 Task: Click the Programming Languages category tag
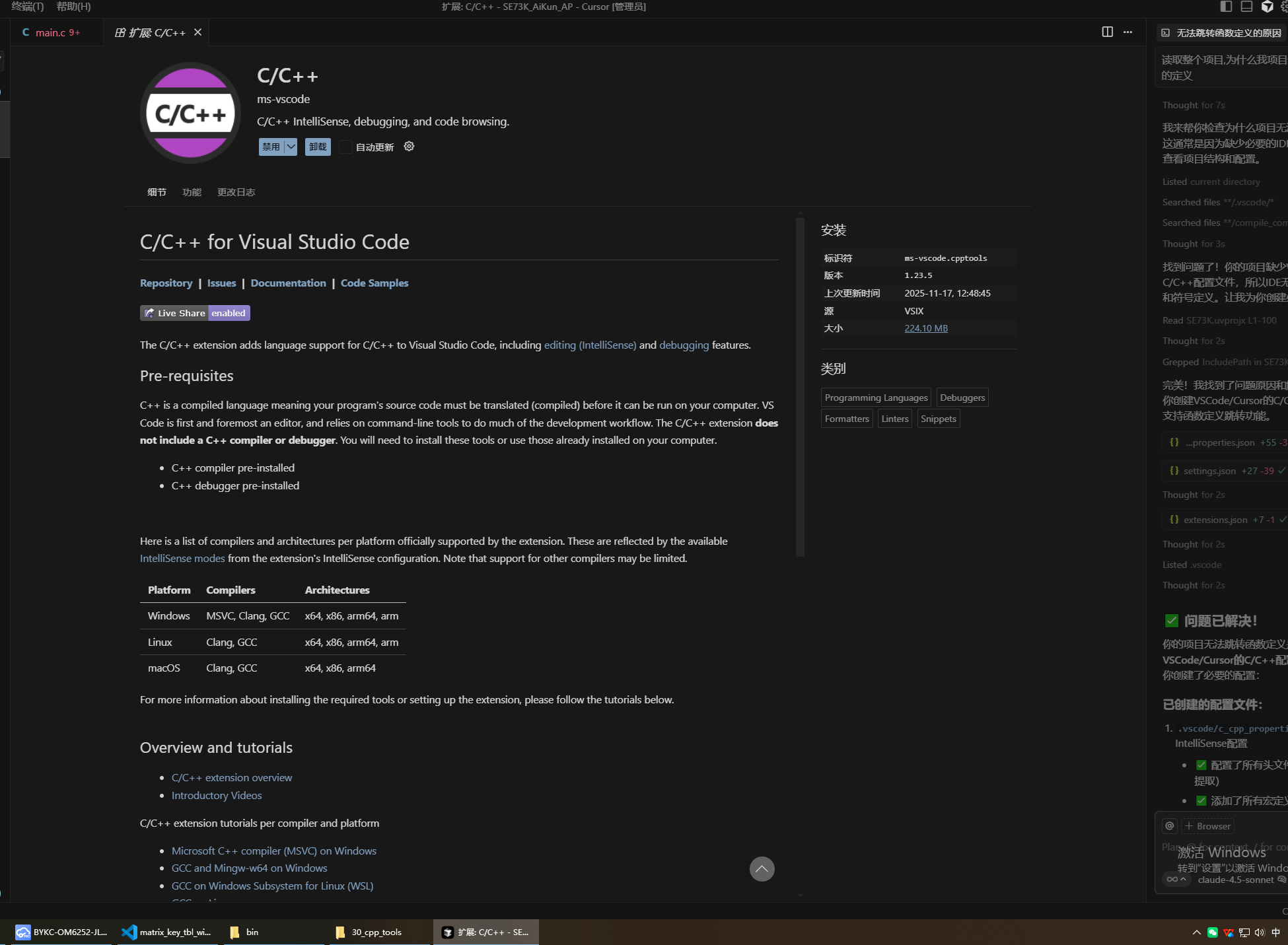tap(876, 398)
